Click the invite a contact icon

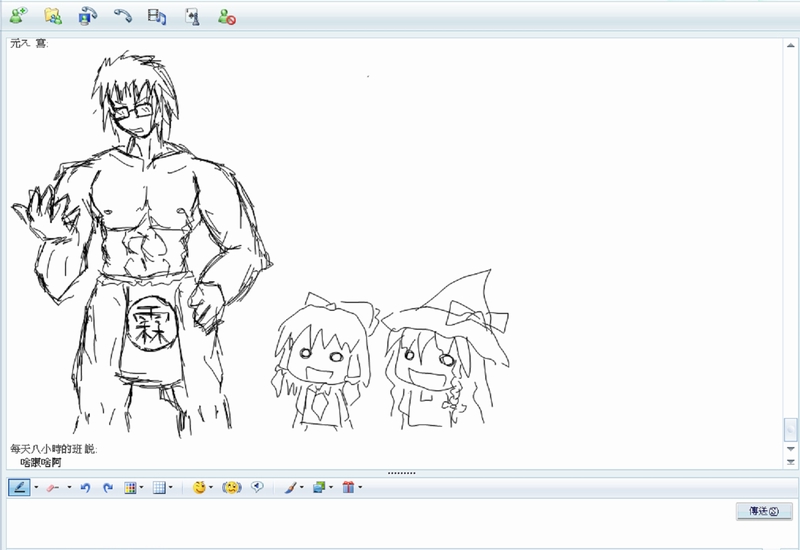coord(19,16)
